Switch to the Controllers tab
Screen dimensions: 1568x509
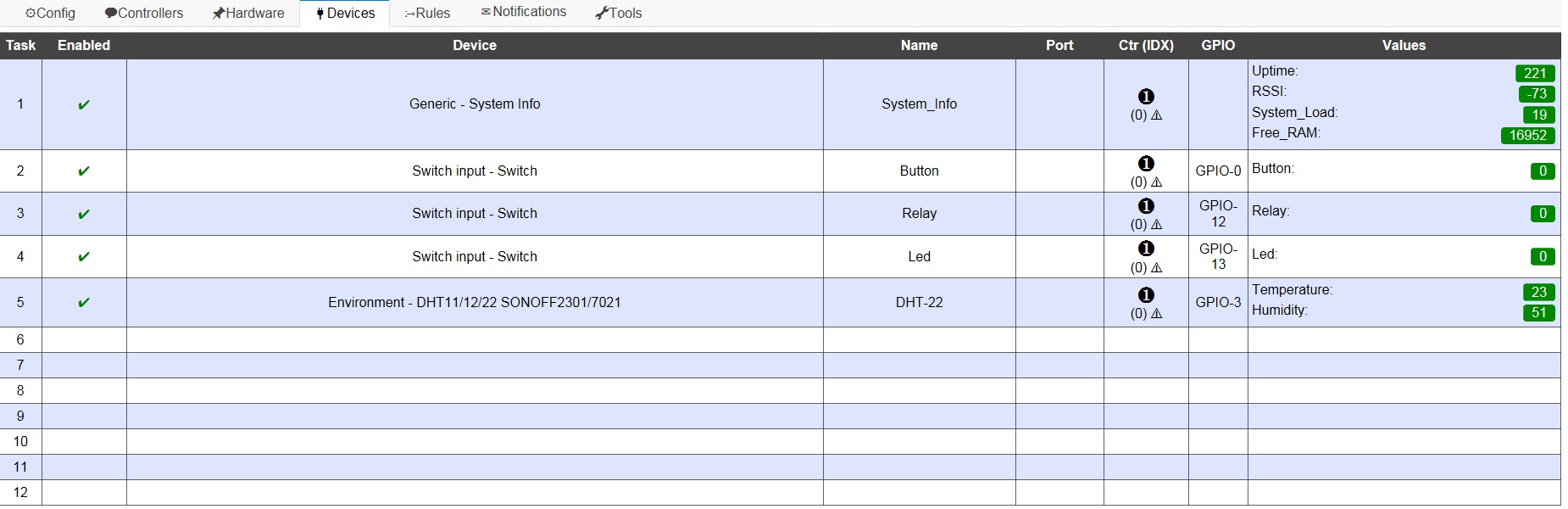point(143,14)
